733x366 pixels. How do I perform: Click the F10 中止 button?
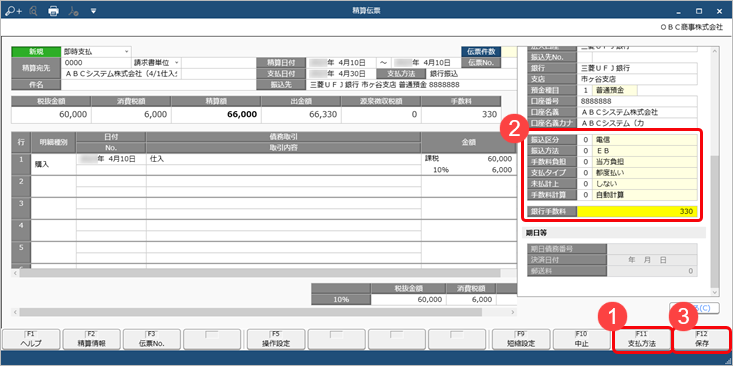(x=581, y=339)
